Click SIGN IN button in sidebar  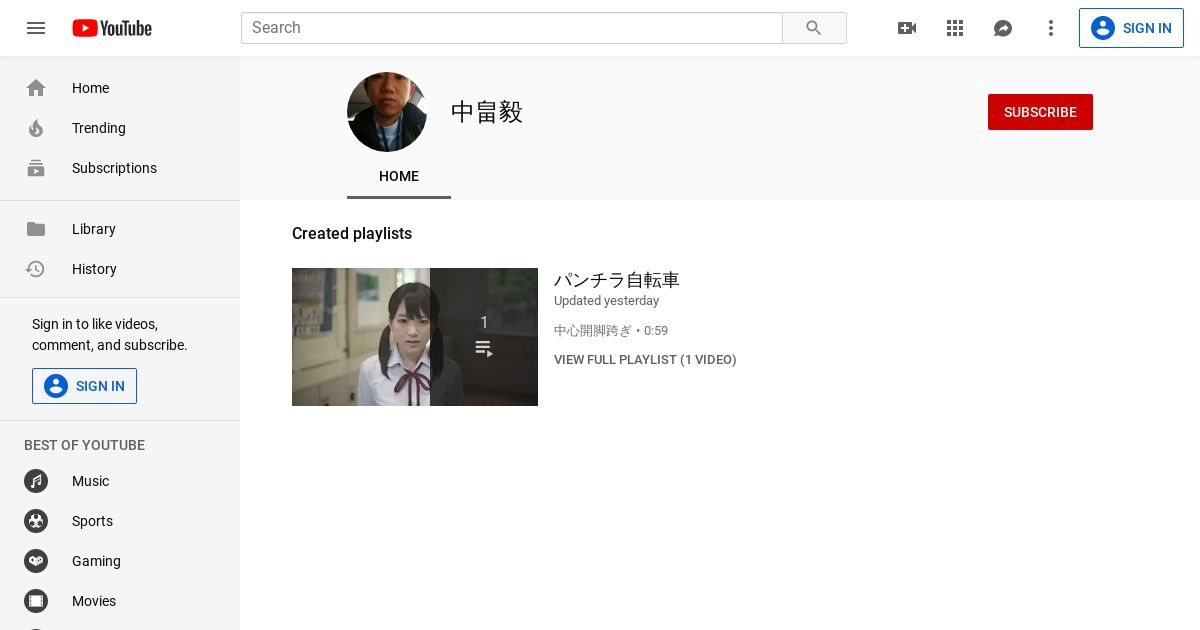point(84,386)
